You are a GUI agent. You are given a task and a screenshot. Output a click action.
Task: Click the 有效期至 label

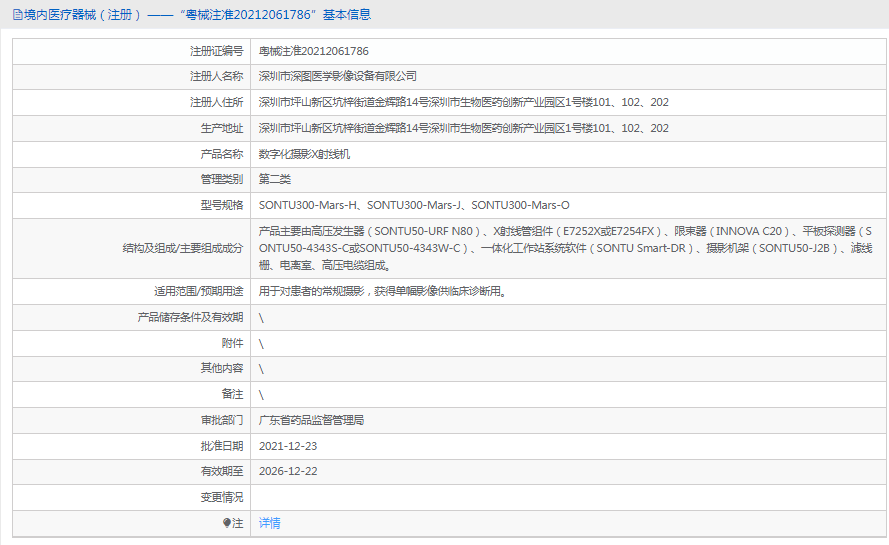click(x=222, y=471)
